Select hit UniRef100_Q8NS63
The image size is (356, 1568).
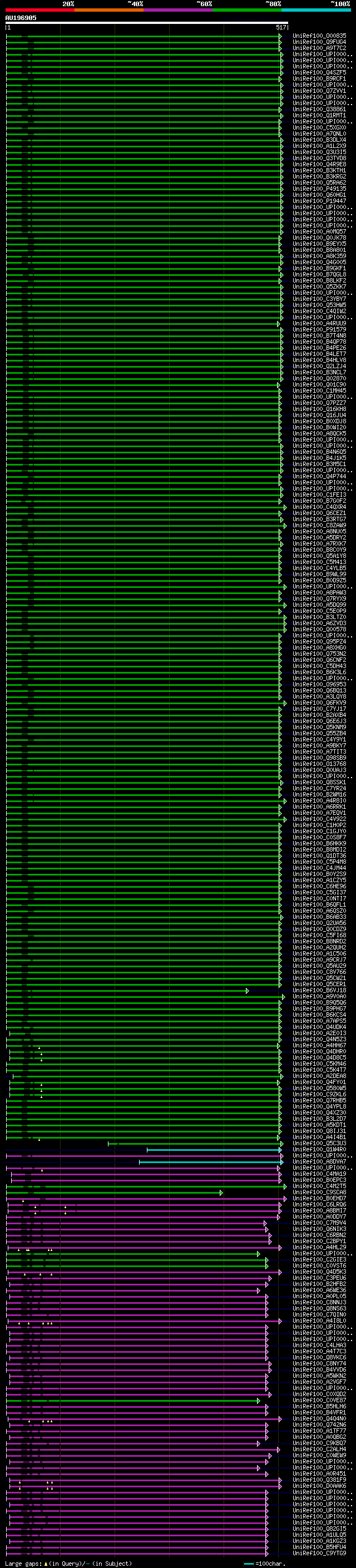point(319,1309)
